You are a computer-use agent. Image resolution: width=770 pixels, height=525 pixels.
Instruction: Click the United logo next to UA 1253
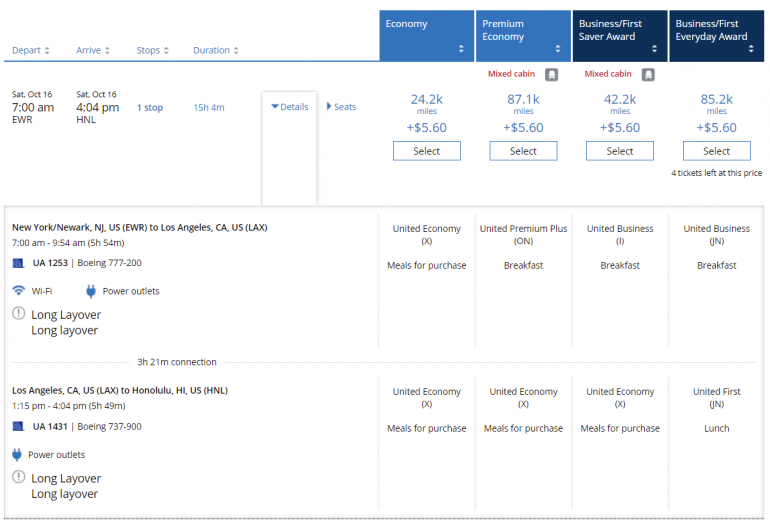point(18,263)
